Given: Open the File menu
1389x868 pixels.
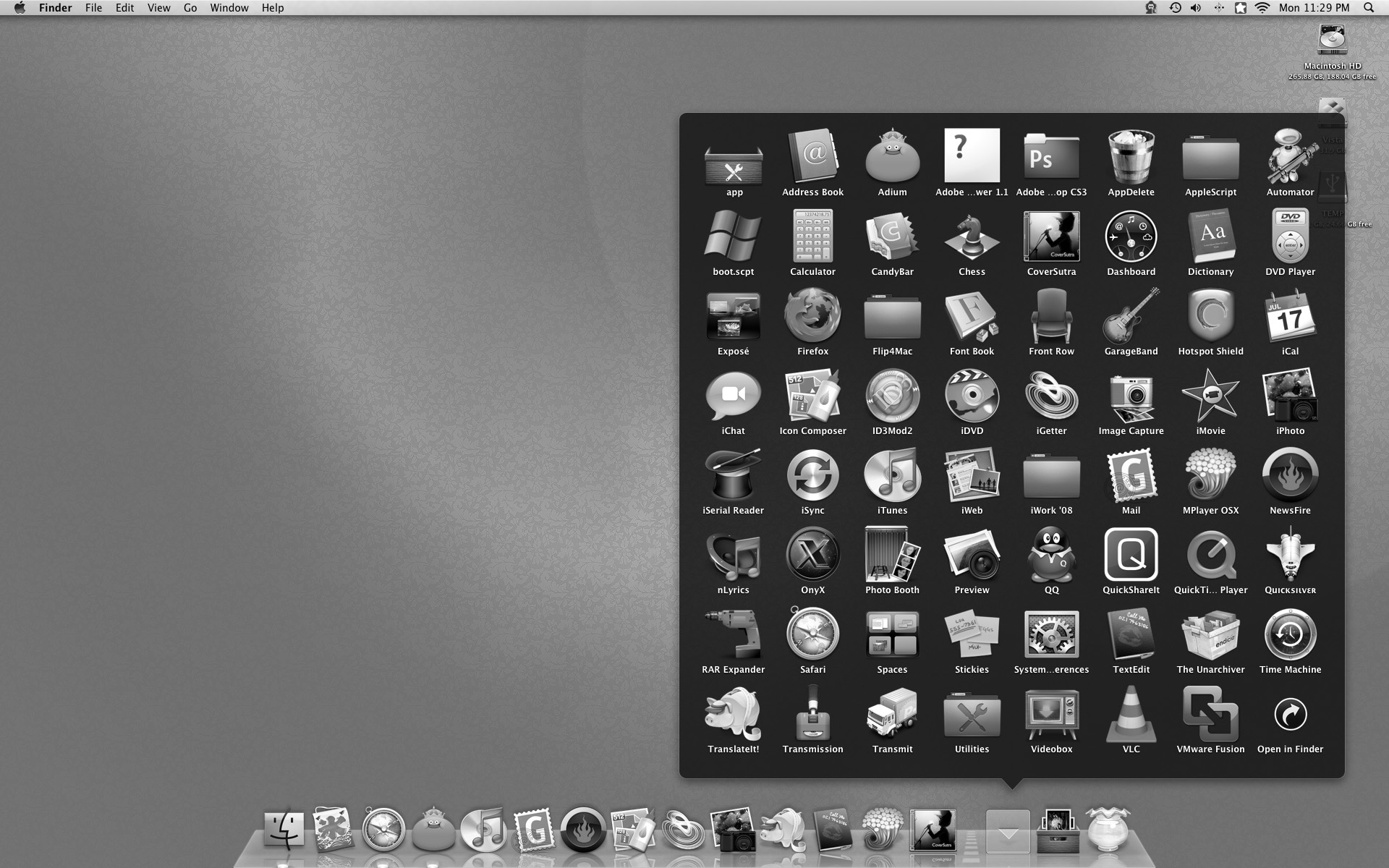Looking at the screenshot, I should point(93,8).
